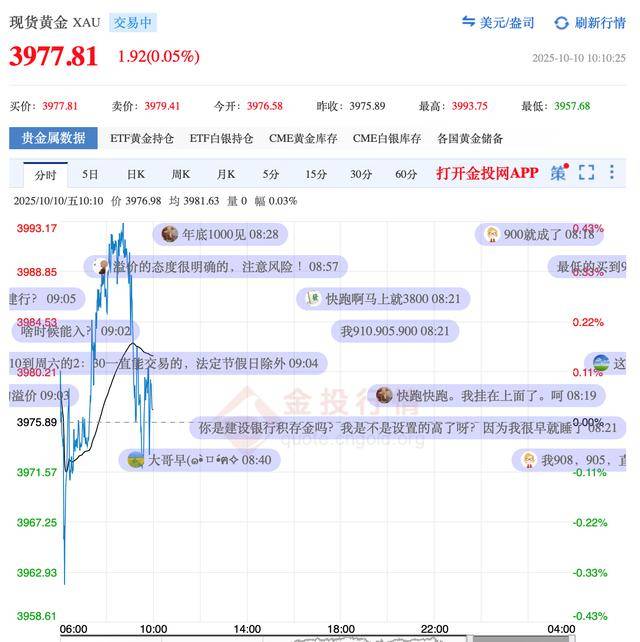Select the 周K chart period
Viewport: 640px width, 642px height.
(180, 174)
